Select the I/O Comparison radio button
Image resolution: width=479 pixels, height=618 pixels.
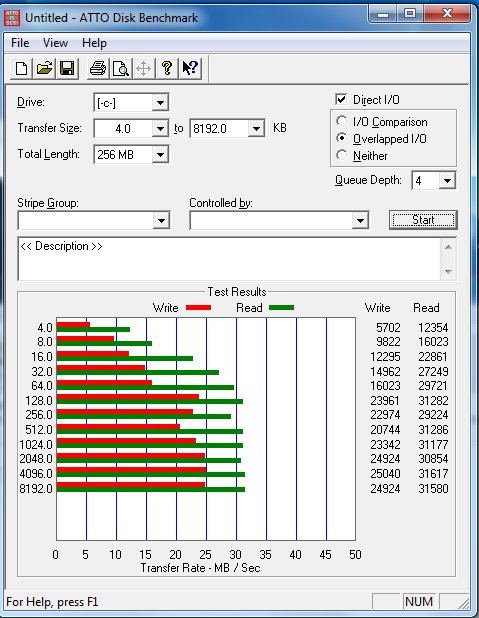point(341,121)
